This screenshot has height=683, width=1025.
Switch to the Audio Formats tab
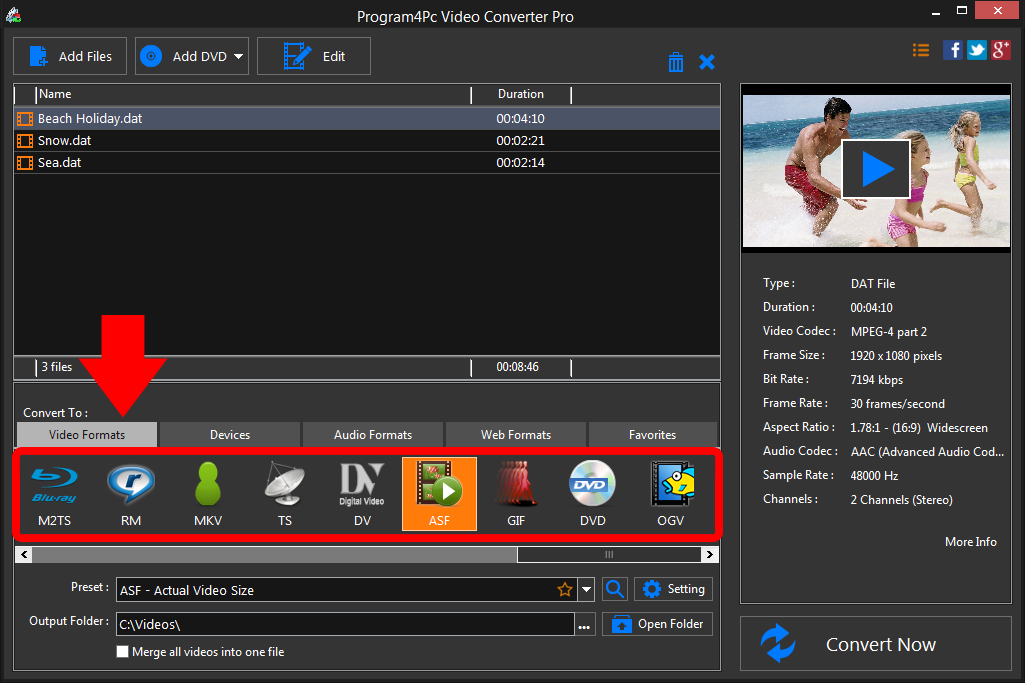click(x=372, y=435)
